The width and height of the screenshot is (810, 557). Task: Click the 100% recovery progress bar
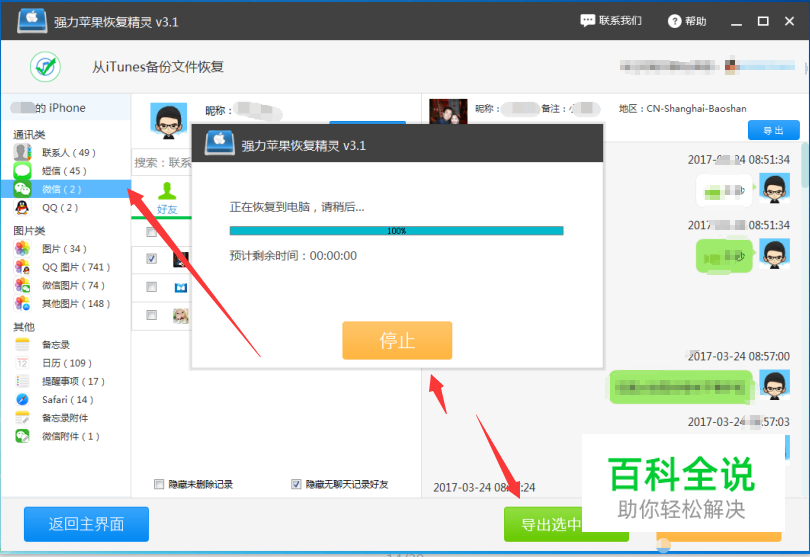point(396,231)
